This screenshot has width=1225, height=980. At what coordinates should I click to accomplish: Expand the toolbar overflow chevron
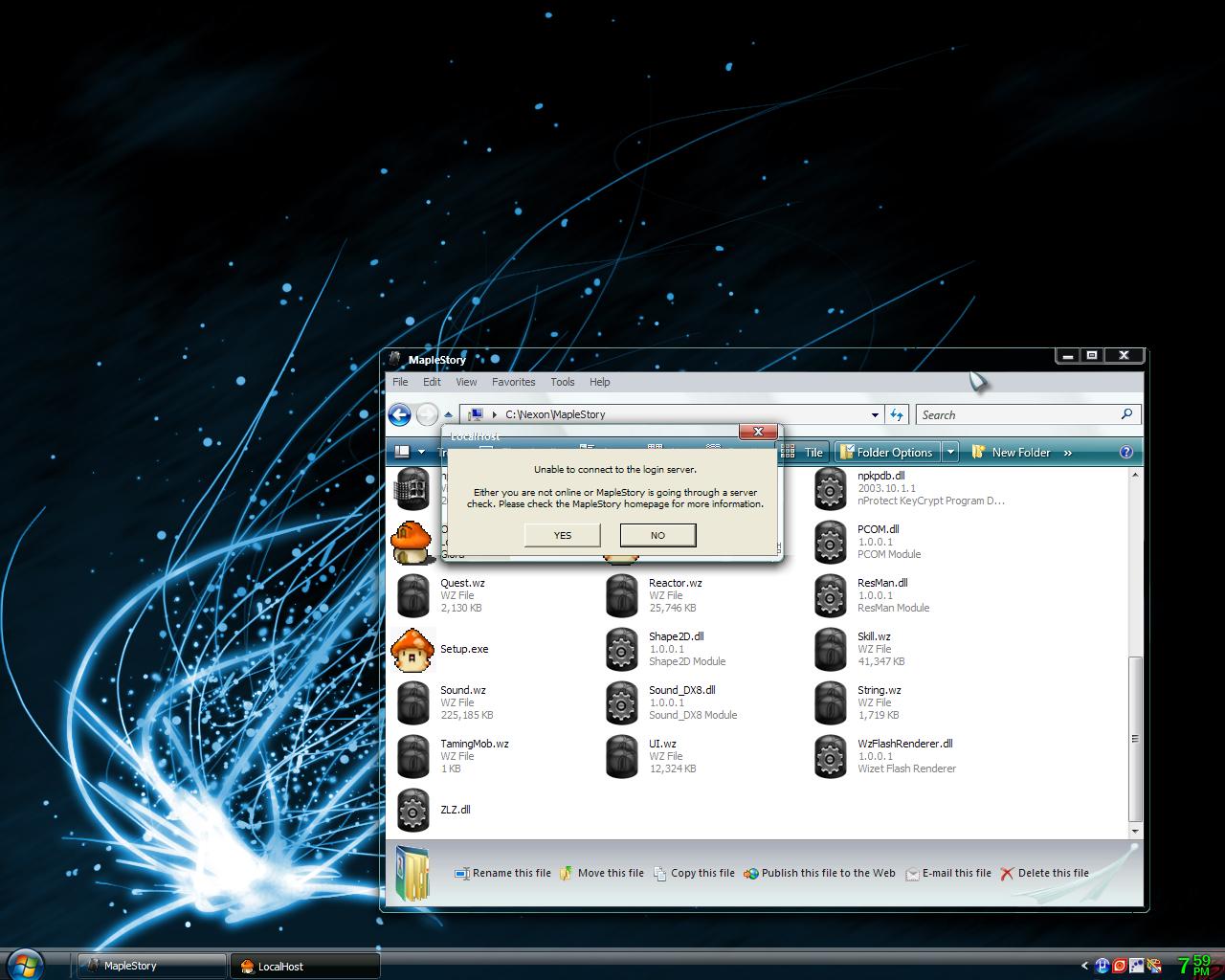click(x=1068, y=453)
